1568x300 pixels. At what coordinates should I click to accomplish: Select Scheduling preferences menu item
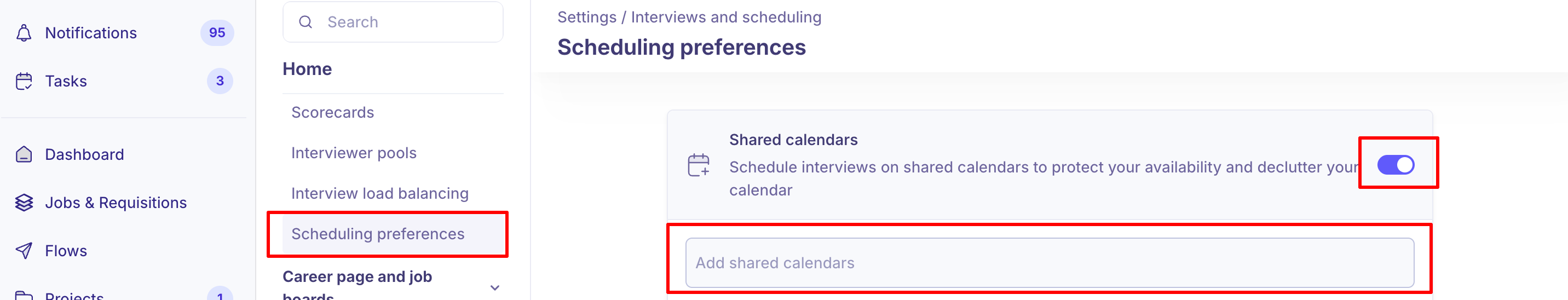coord(377,234)
